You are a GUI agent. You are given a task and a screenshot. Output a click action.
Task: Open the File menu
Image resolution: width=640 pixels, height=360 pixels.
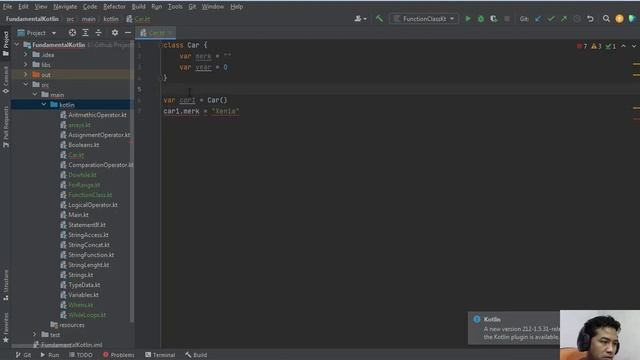7,7
